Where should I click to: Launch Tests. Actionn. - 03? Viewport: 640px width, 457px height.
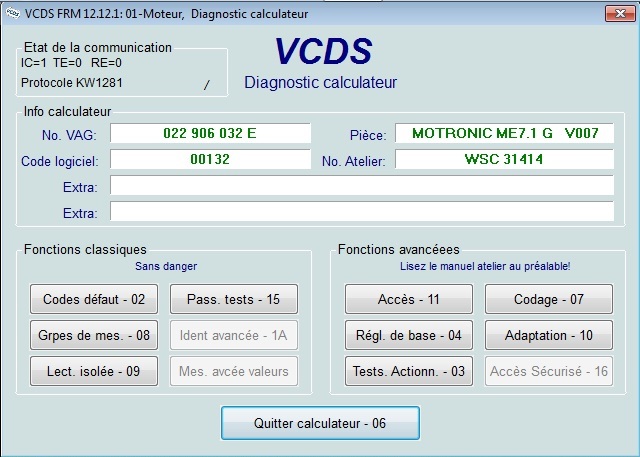pos(409,371)
